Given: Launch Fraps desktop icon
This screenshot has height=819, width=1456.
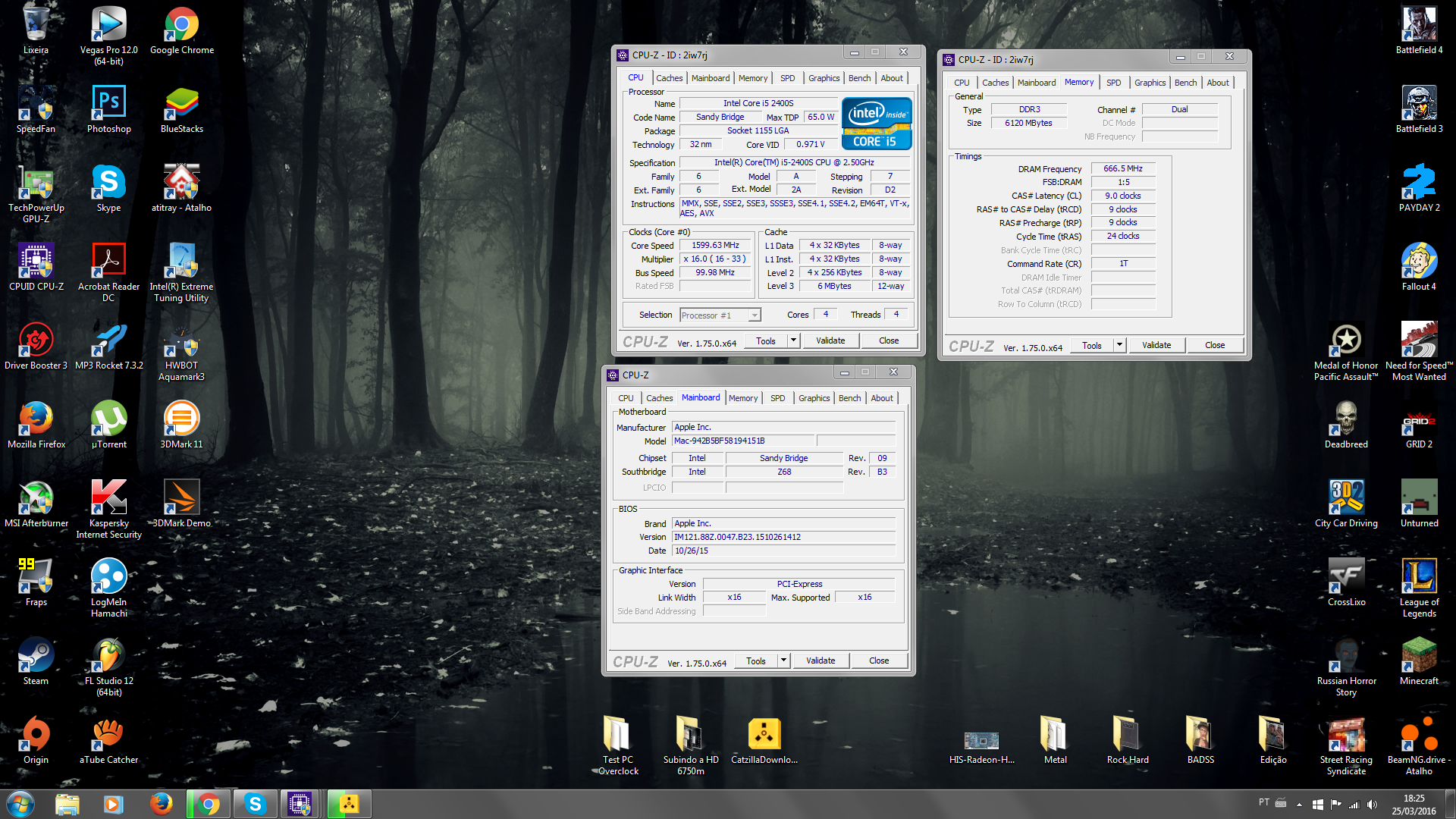Looking at the screenshot, I should pyautogui.click(x=36, y=582).
